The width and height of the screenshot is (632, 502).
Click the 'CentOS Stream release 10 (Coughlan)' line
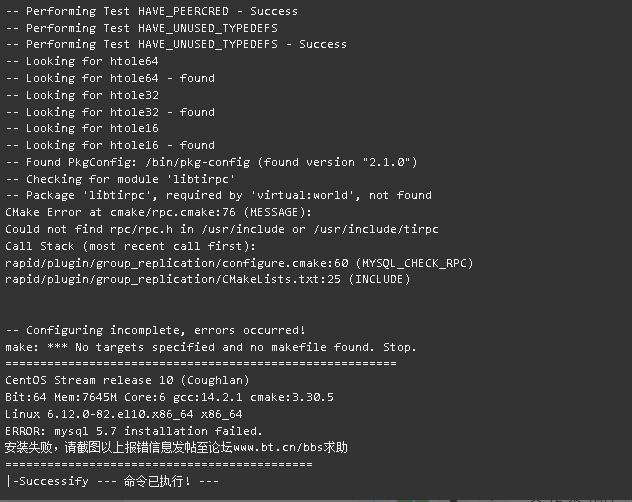point(127,380)
